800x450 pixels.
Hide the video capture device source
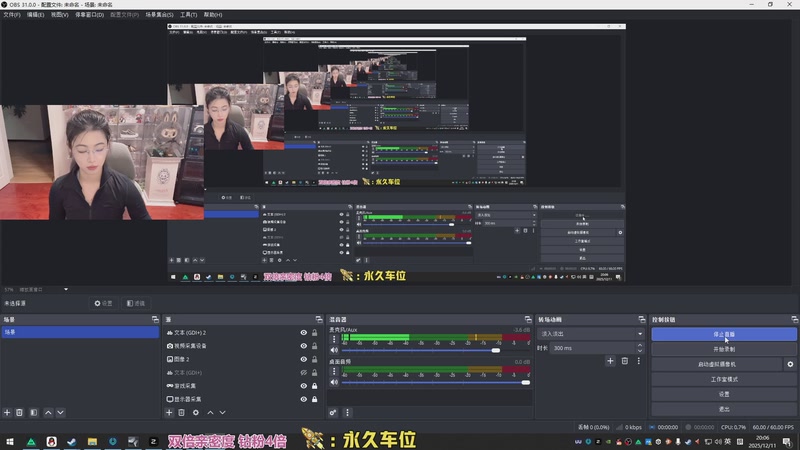(x=304, y=346)
